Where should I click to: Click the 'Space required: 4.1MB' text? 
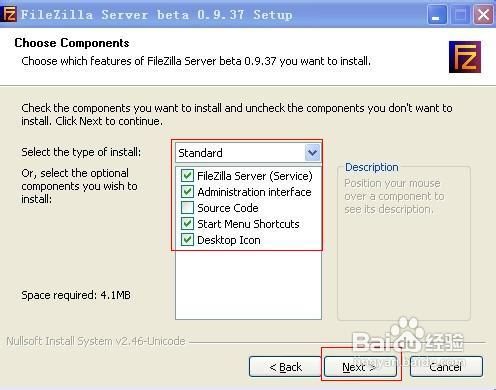pos(76,295)
